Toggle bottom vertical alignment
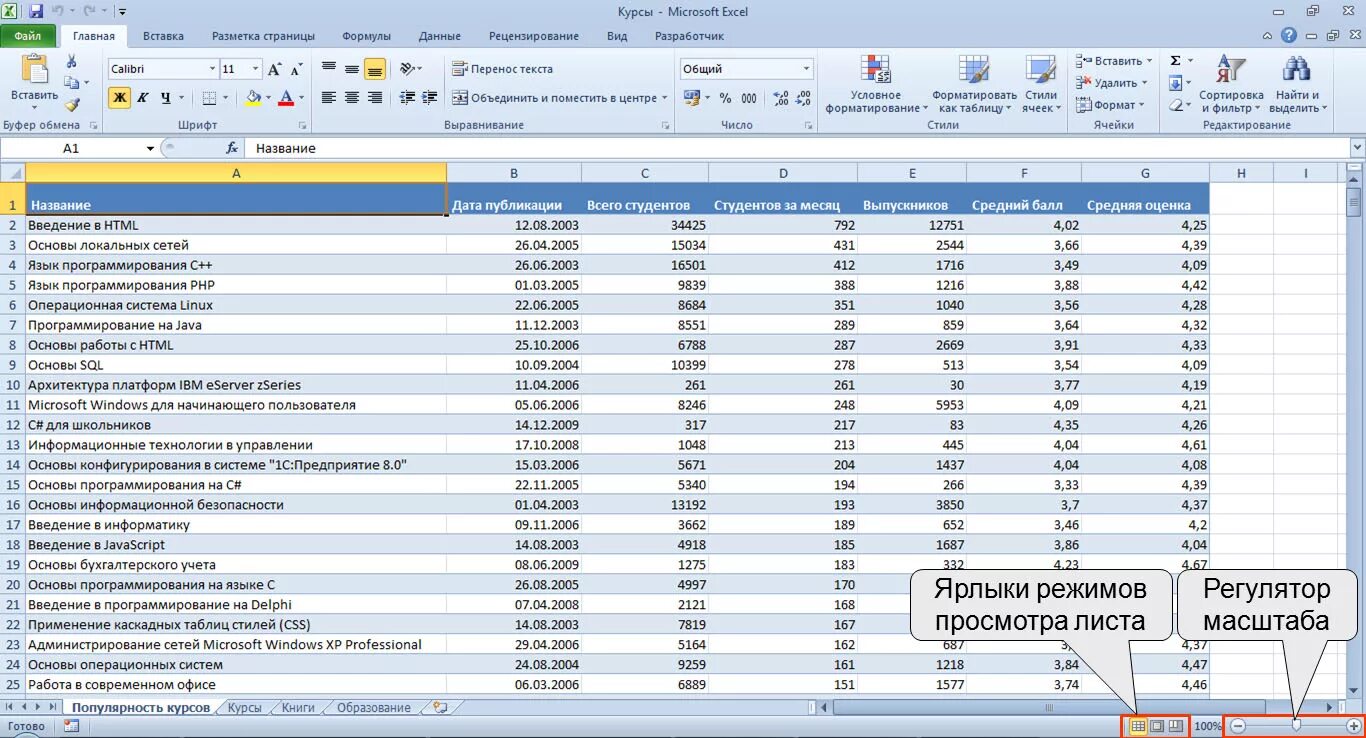 pos(374,69)
